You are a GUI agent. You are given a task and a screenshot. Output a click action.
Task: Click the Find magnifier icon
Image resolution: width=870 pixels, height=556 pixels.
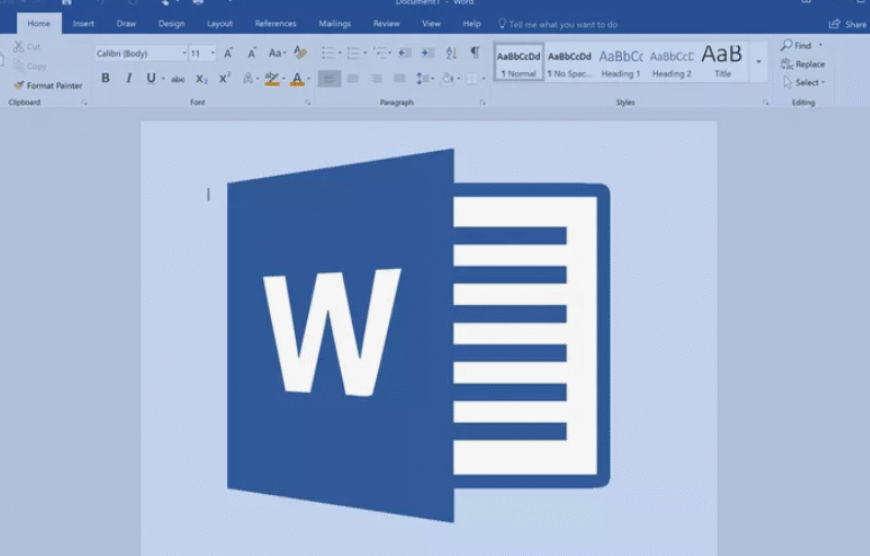click(787, 45)
